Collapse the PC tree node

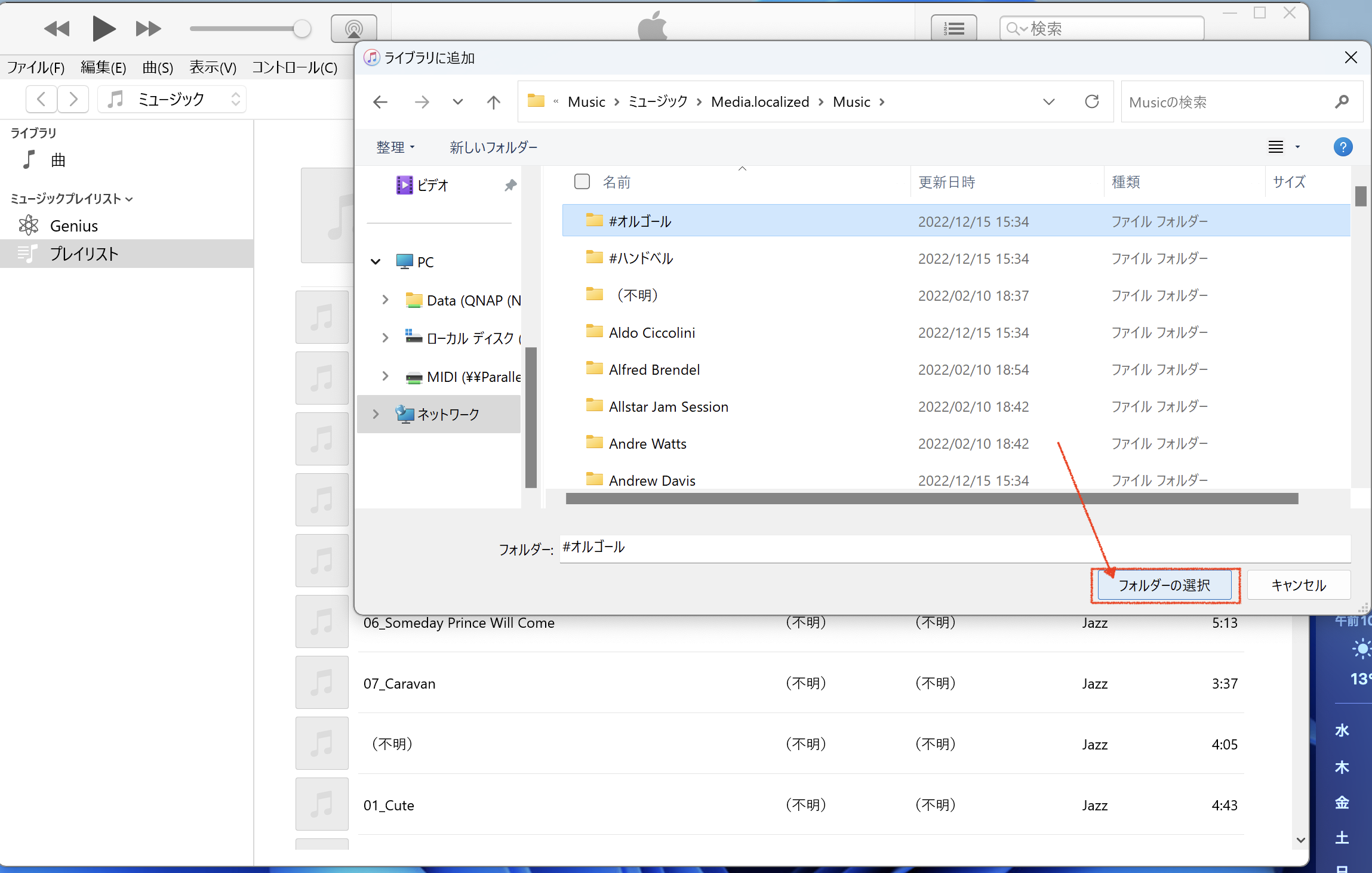pyautogui.click(x=376, y=262)
